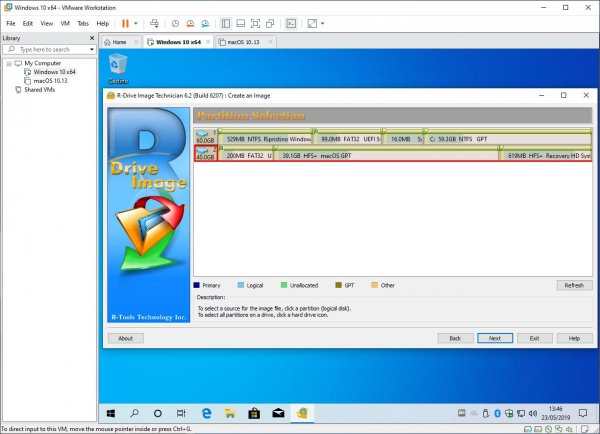
Task: Select the C: 59.3GB NTFS partition
Action: click(x=507, y=137)
